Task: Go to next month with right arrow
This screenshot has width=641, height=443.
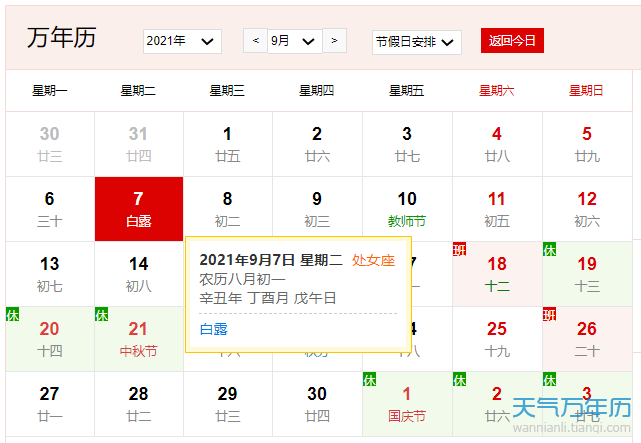Action: [x=334, y=40]
